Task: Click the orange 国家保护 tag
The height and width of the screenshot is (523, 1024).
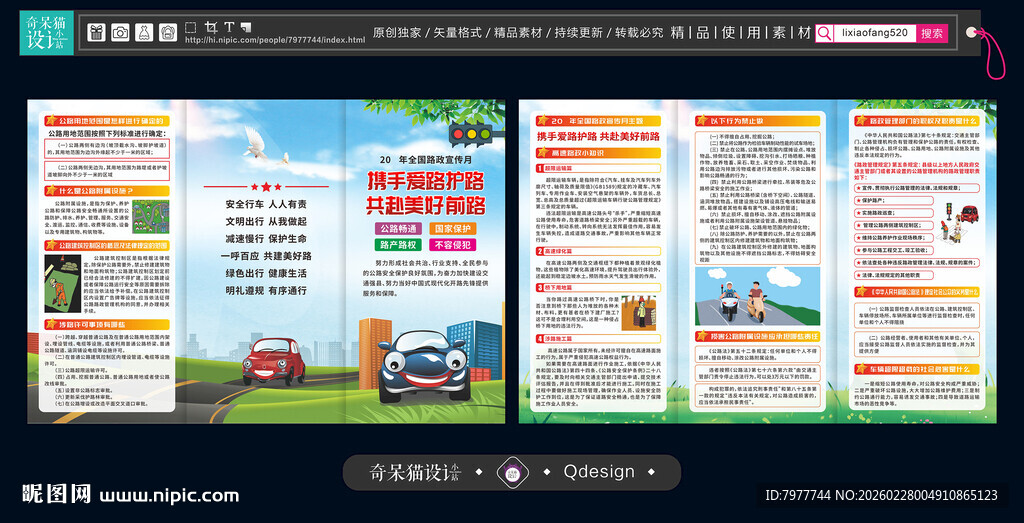Action: [x=453, y=229]
